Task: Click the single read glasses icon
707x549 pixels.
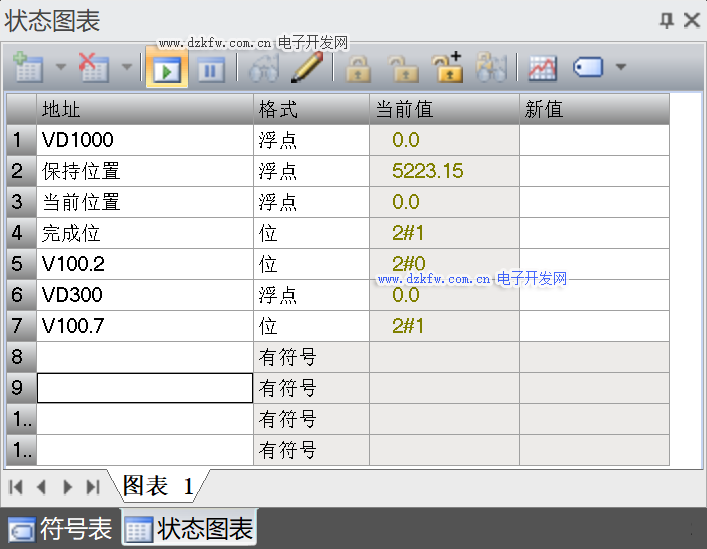Action: click(264, 68)
